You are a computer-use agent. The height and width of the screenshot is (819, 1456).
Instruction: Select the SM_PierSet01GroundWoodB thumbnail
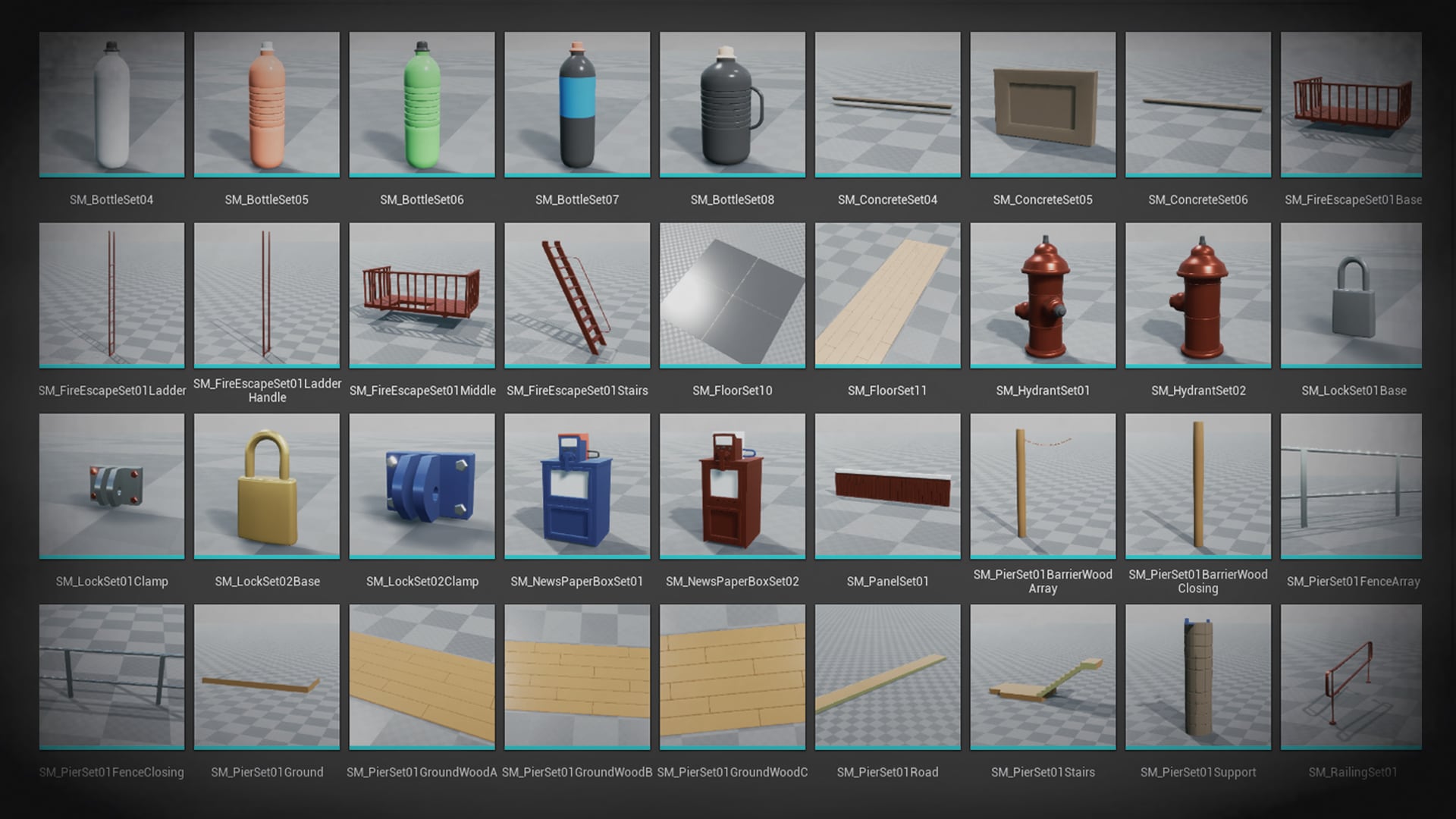coord(577,677)
